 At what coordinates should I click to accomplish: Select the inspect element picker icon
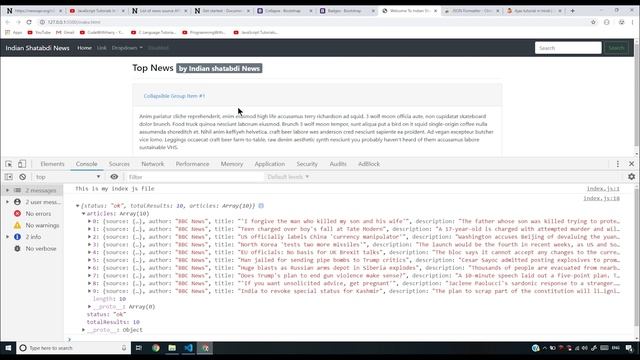coord(9,164)
